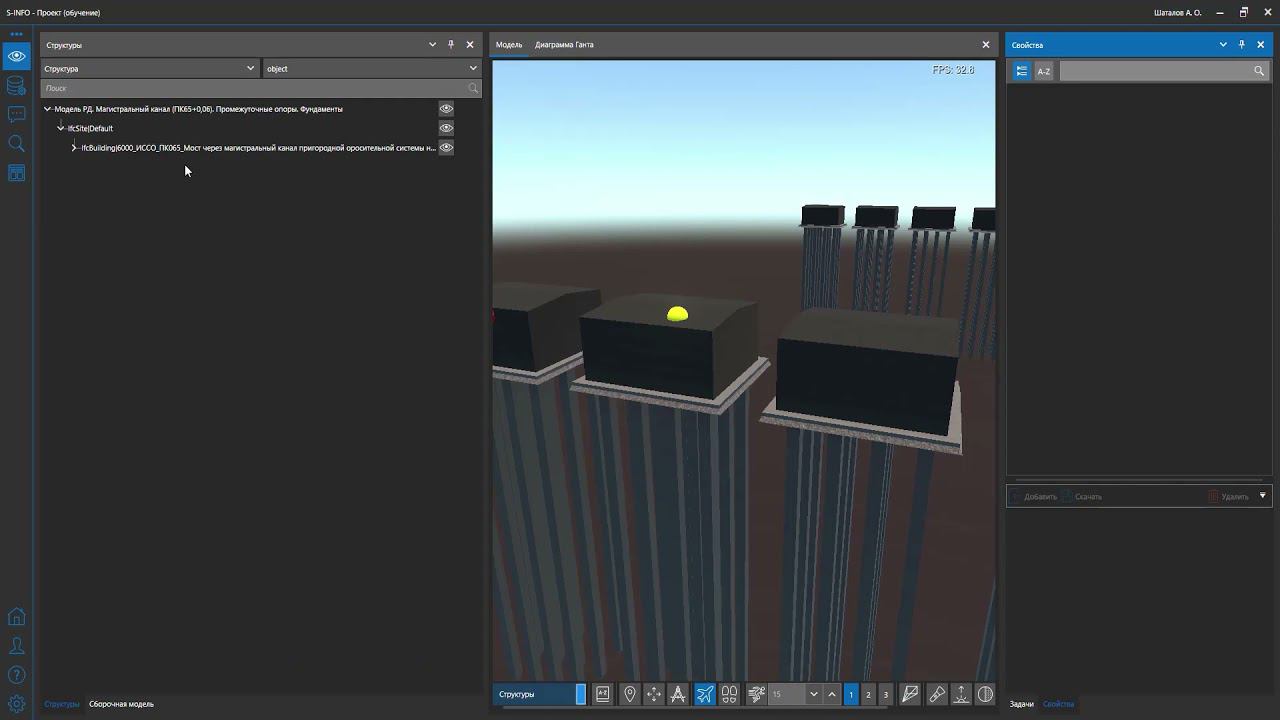The height and width of the screenshot is (720, 1280).
Task: Click the three dots above the sidebar
Action: coord(16,34)
